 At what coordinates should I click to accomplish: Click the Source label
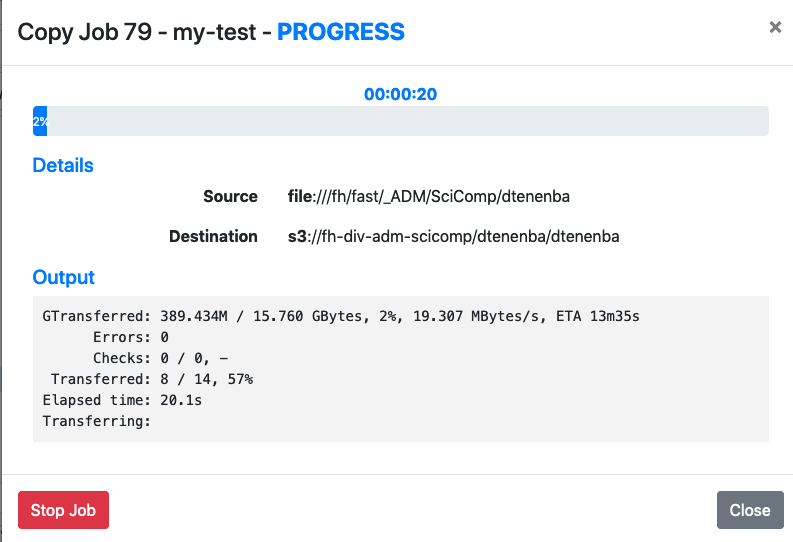tap(231, 196)
